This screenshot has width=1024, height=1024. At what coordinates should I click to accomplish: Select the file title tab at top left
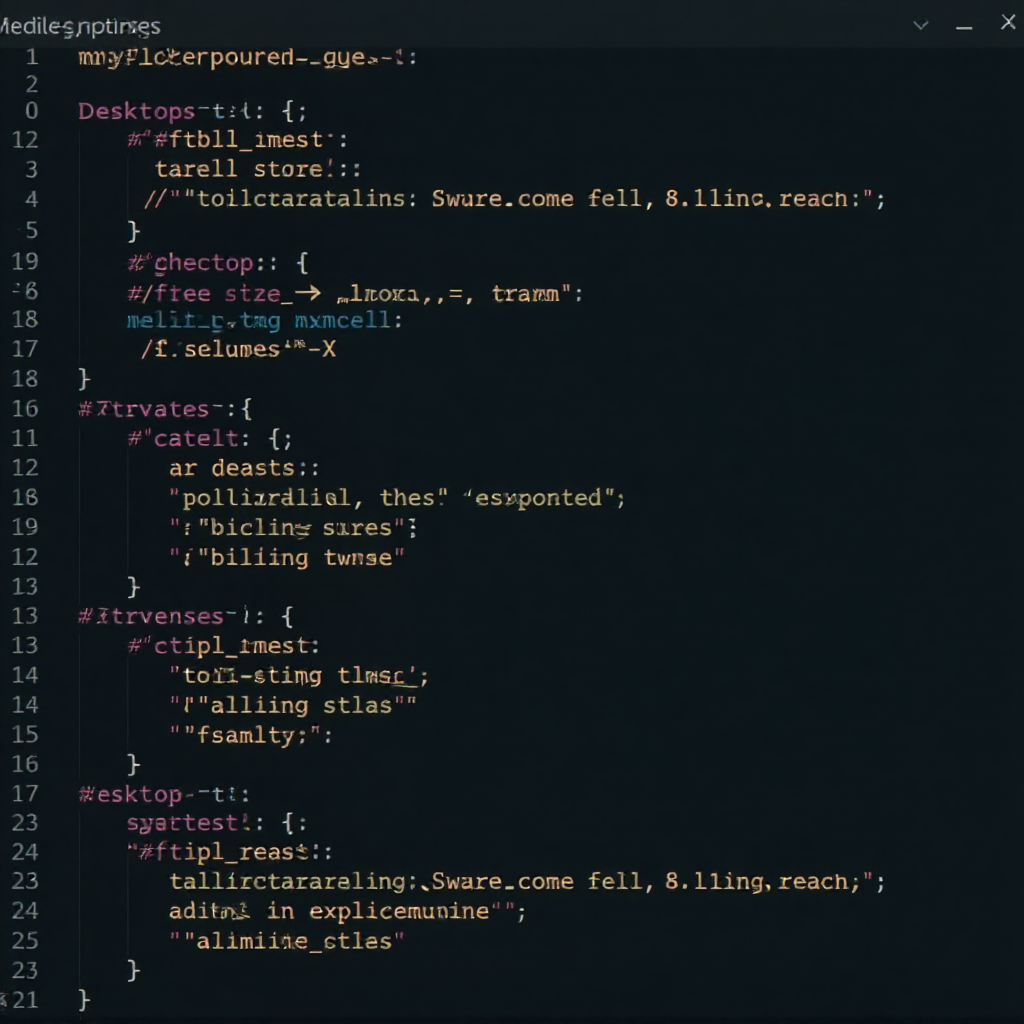(x=80, y=27)
